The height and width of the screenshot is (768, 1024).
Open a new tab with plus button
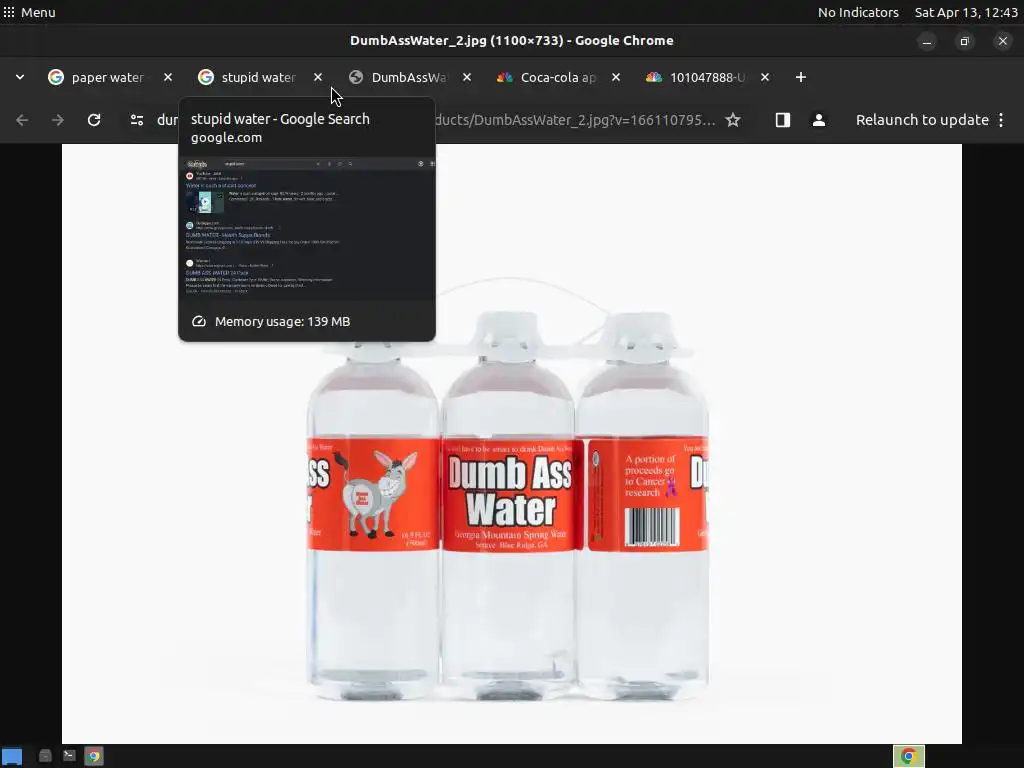pos(801,77)
